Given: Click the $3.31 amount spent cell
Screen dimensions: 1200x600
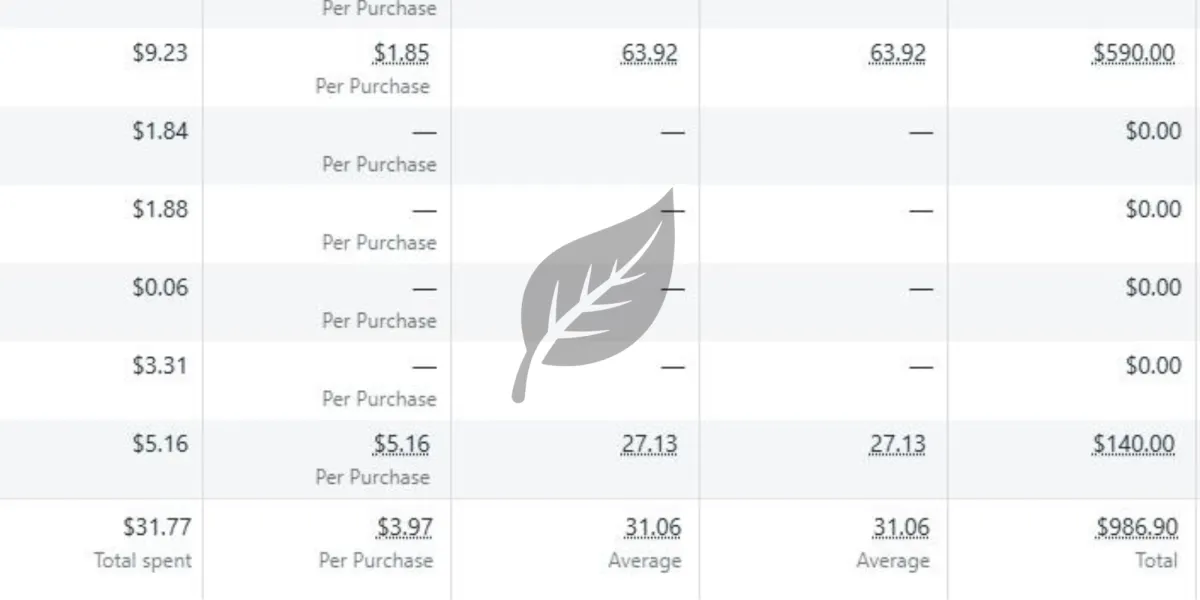Looking at the screenshot, I should point(160,365).
